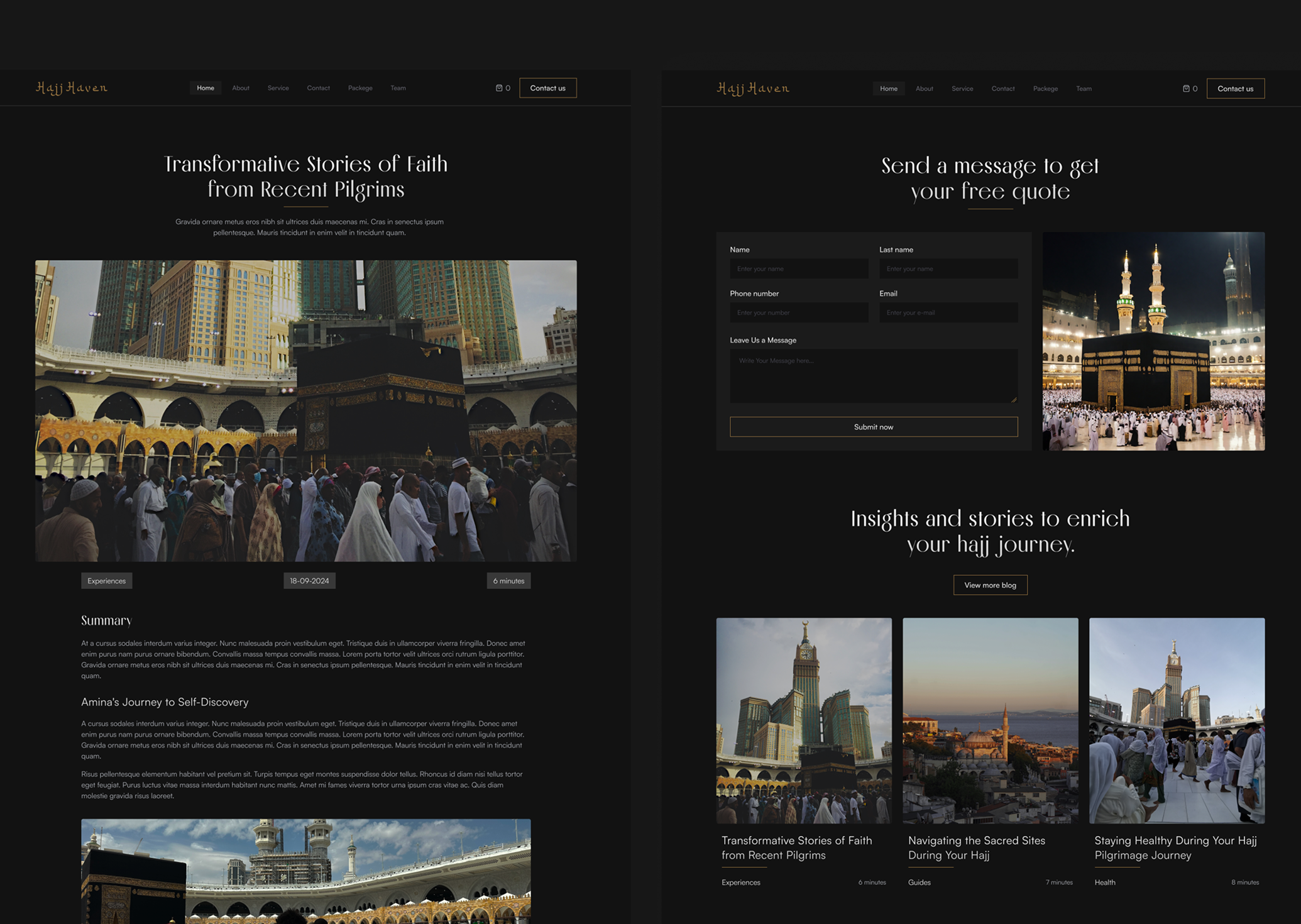
Task: Click into the Phone number field
Action: tap(798, 313)
